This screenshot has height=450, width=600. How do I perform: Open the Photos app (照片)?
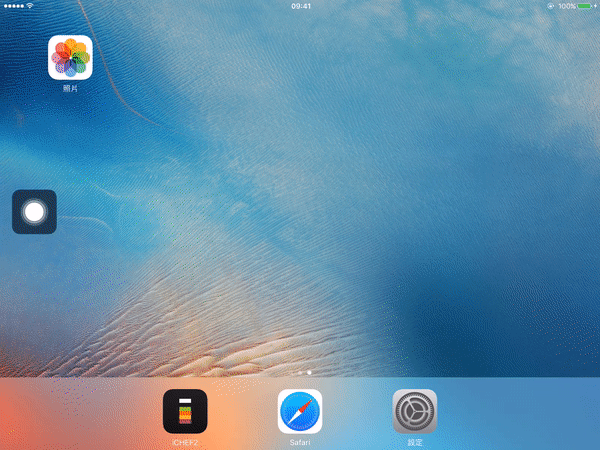[70, 57]
